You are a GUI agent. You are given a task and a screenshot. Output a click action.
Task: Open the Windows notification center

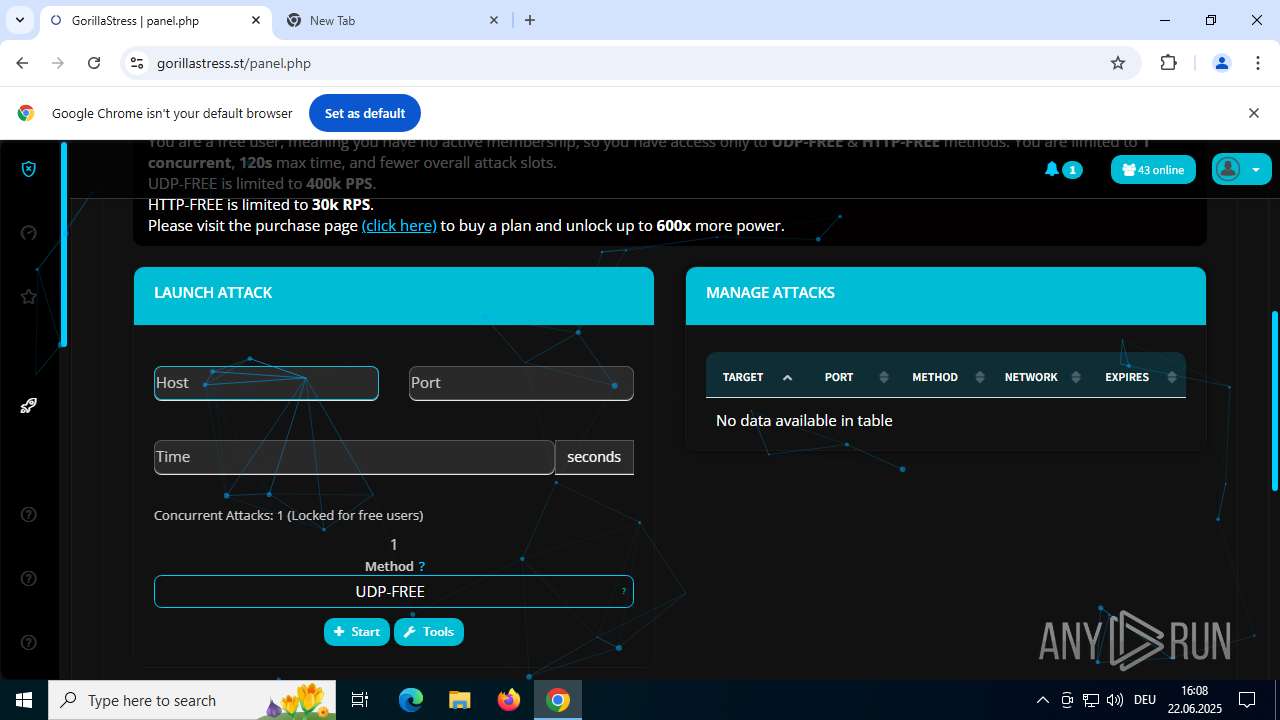point(1247,700)
